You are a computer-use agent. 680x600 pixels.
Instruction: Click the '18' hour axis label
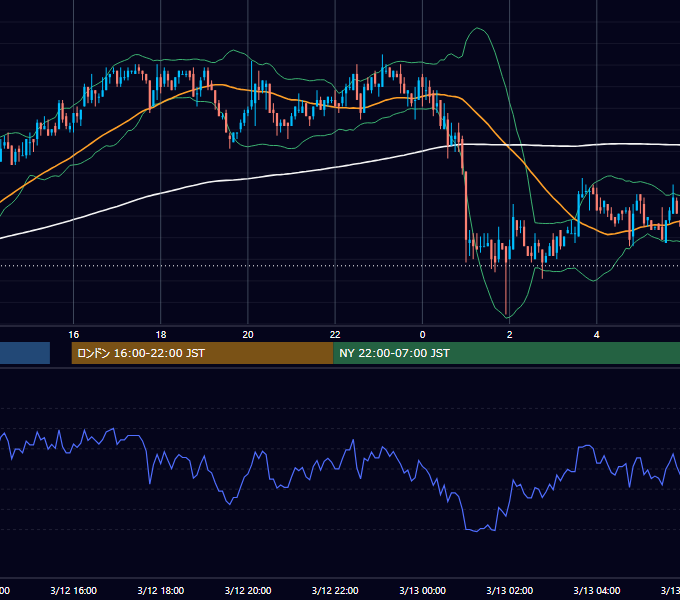161,335
